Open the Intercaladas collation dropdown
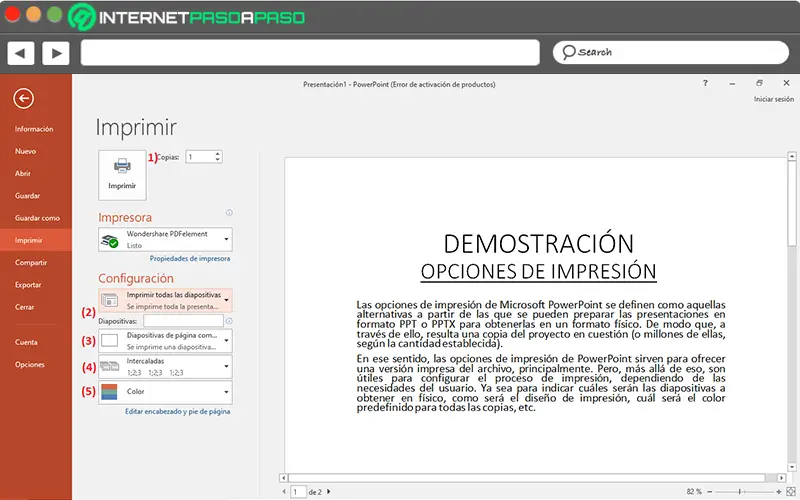The width and height of the screenshot is (800, 500). coord(165,366)
